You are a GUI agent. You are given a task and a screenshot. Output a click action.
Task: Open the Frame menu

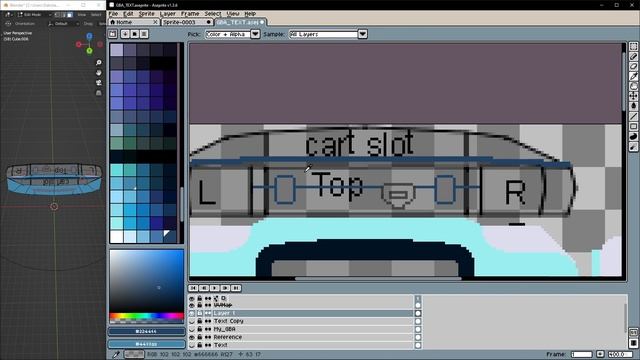(x=190, y=14)
